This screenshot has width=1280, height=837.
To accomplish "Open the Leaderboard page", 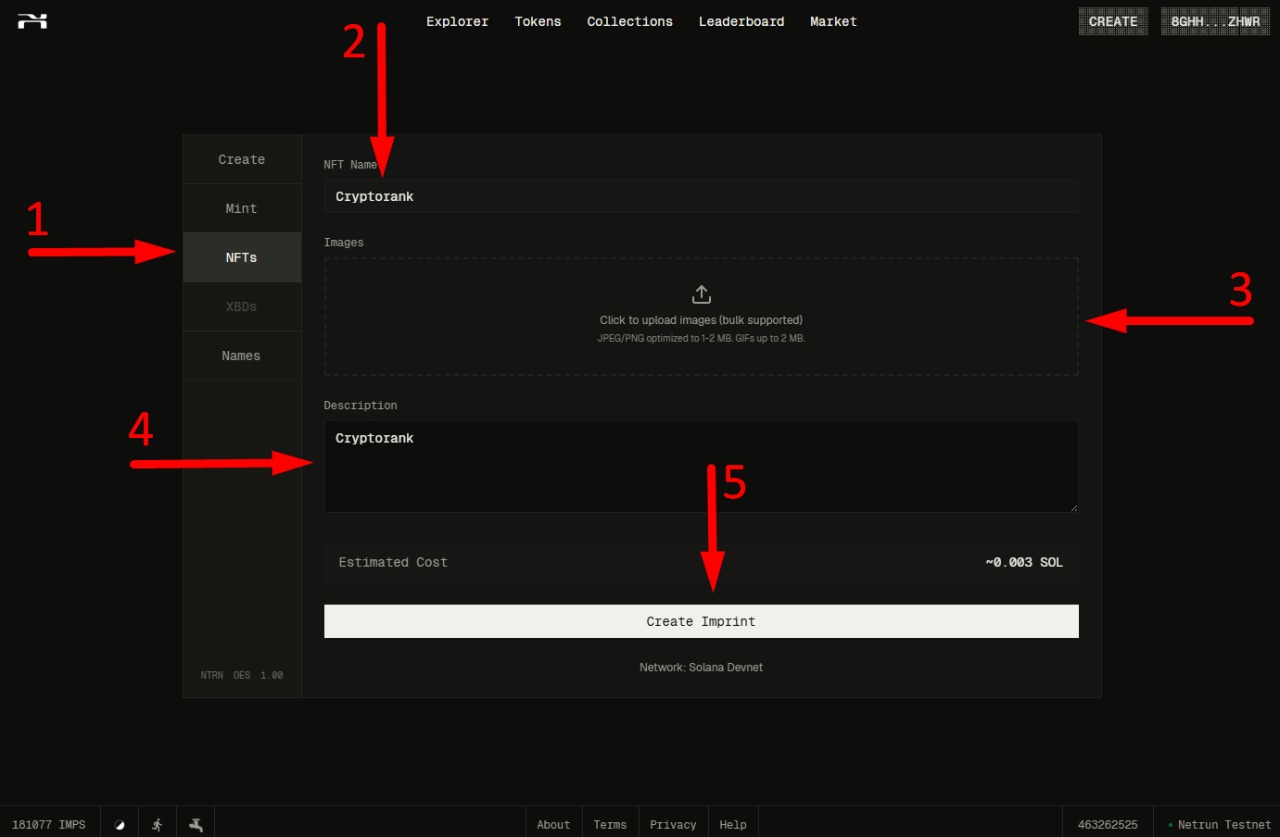I will pyautogui.click(x=741, y=21).
